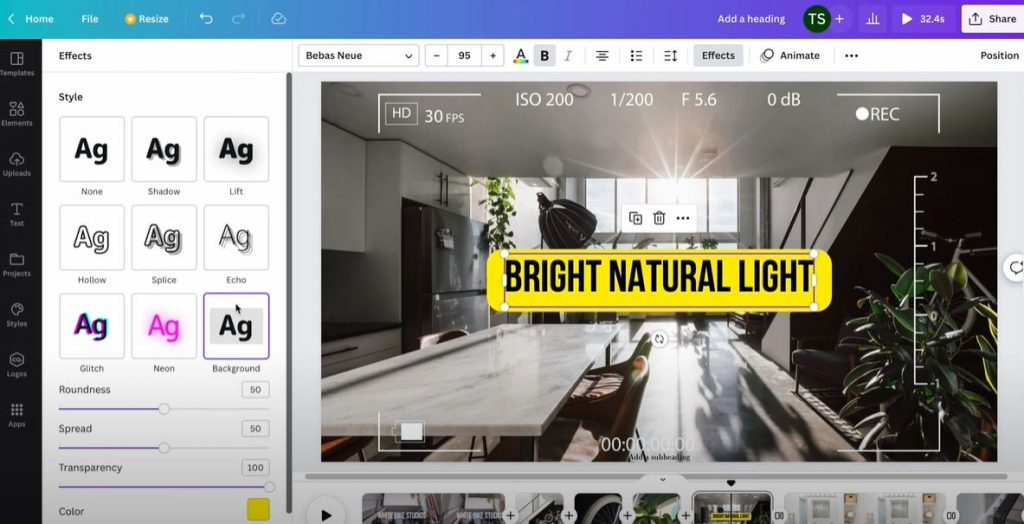The image size is (1024, 524).
Task: Adjust the Transparency slider handle
Action: click(268, 487)
